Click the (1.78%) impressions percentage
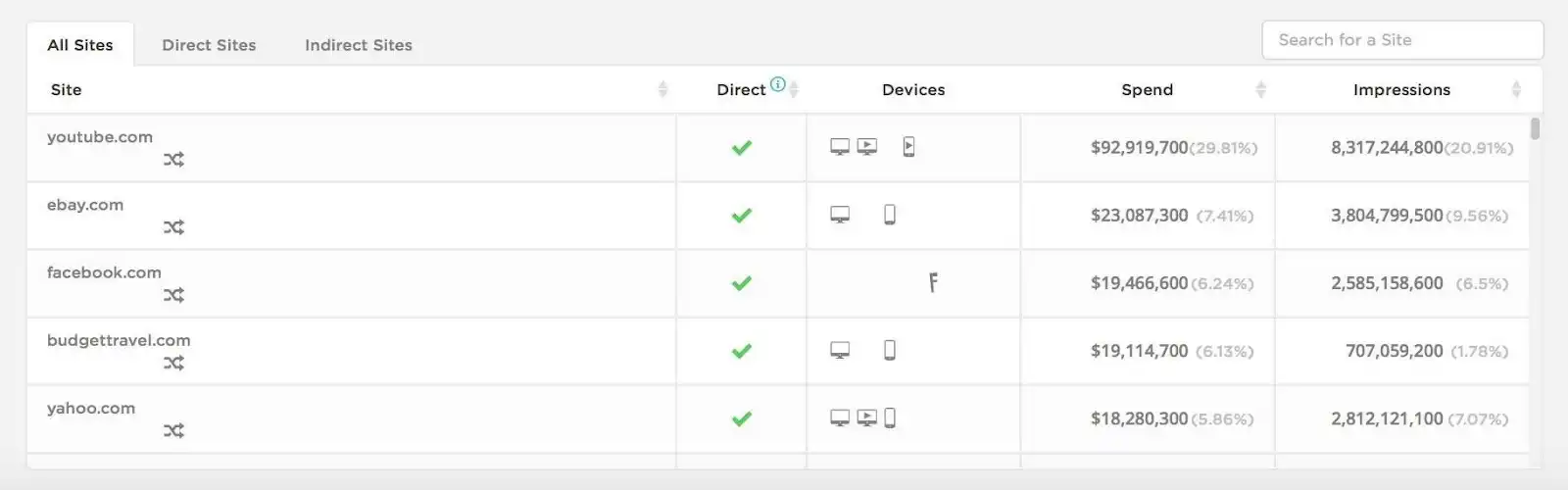This screenshot has height=490, width=1568. 1479,351
